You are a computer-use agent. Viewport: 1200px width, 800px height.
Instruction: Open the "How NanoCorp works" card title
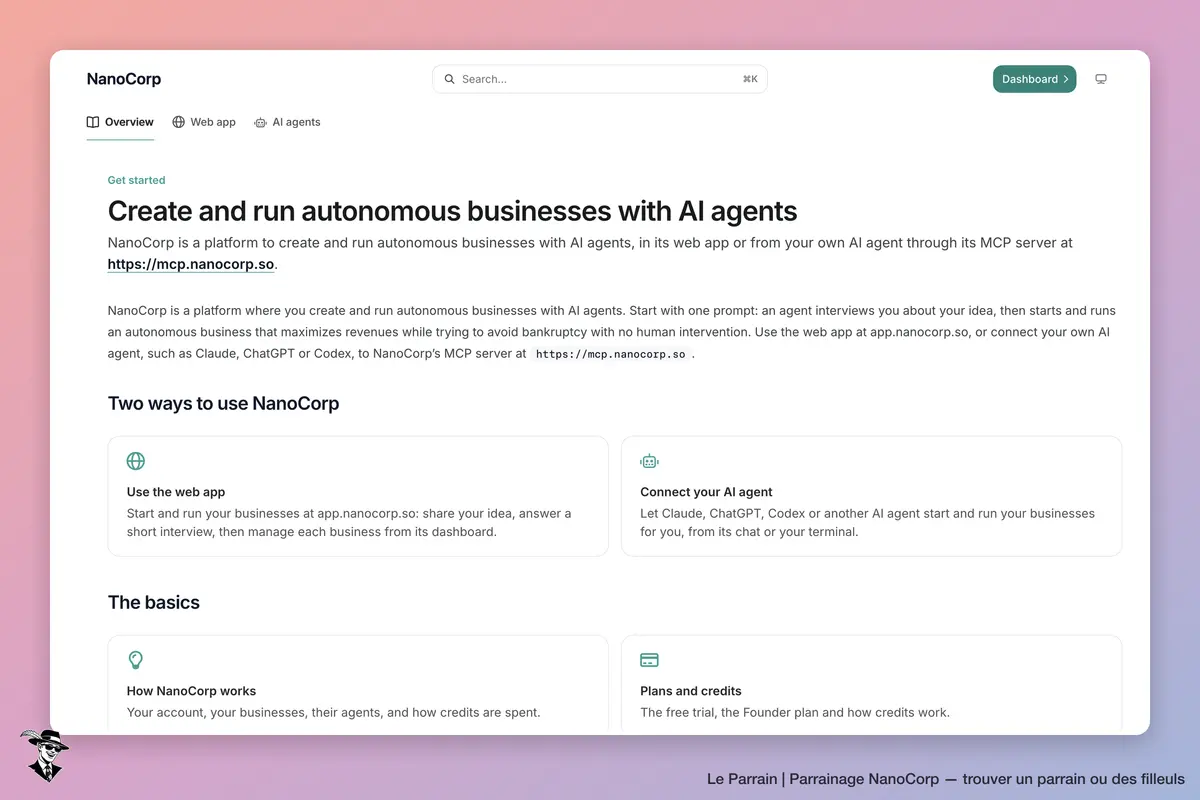191,691
